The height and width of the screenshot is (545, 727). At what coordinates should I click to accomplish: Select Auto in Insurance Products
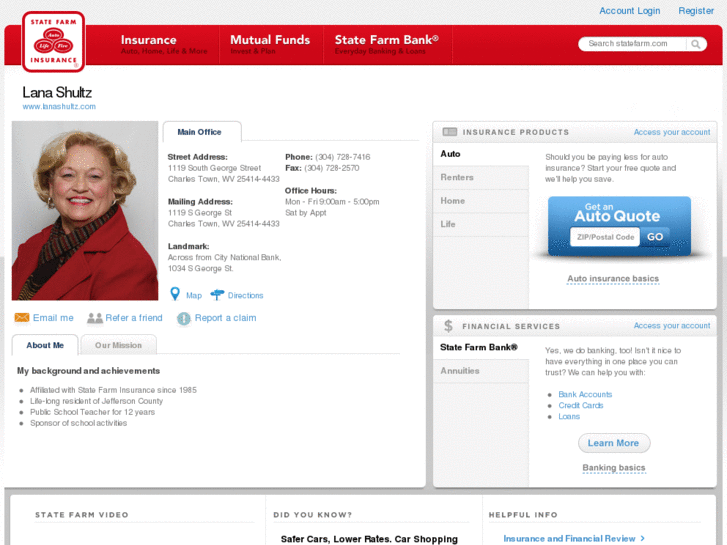(x=481, y=154)
